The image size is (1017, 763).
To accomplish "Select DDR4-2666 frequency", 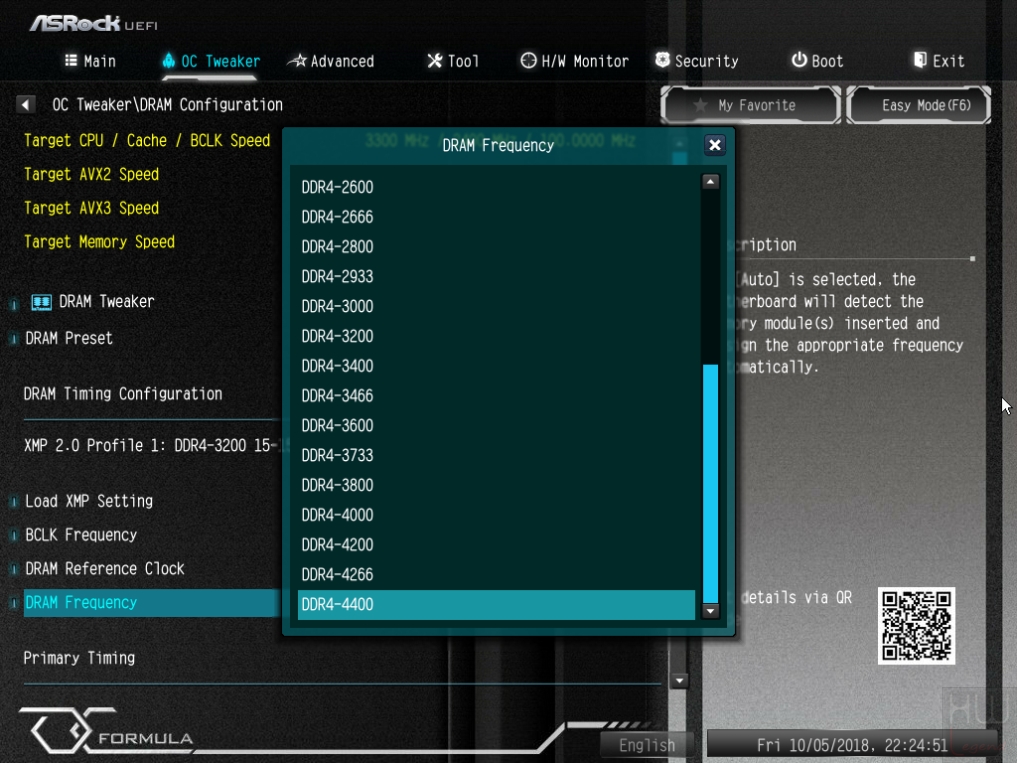I will point(496,217).
